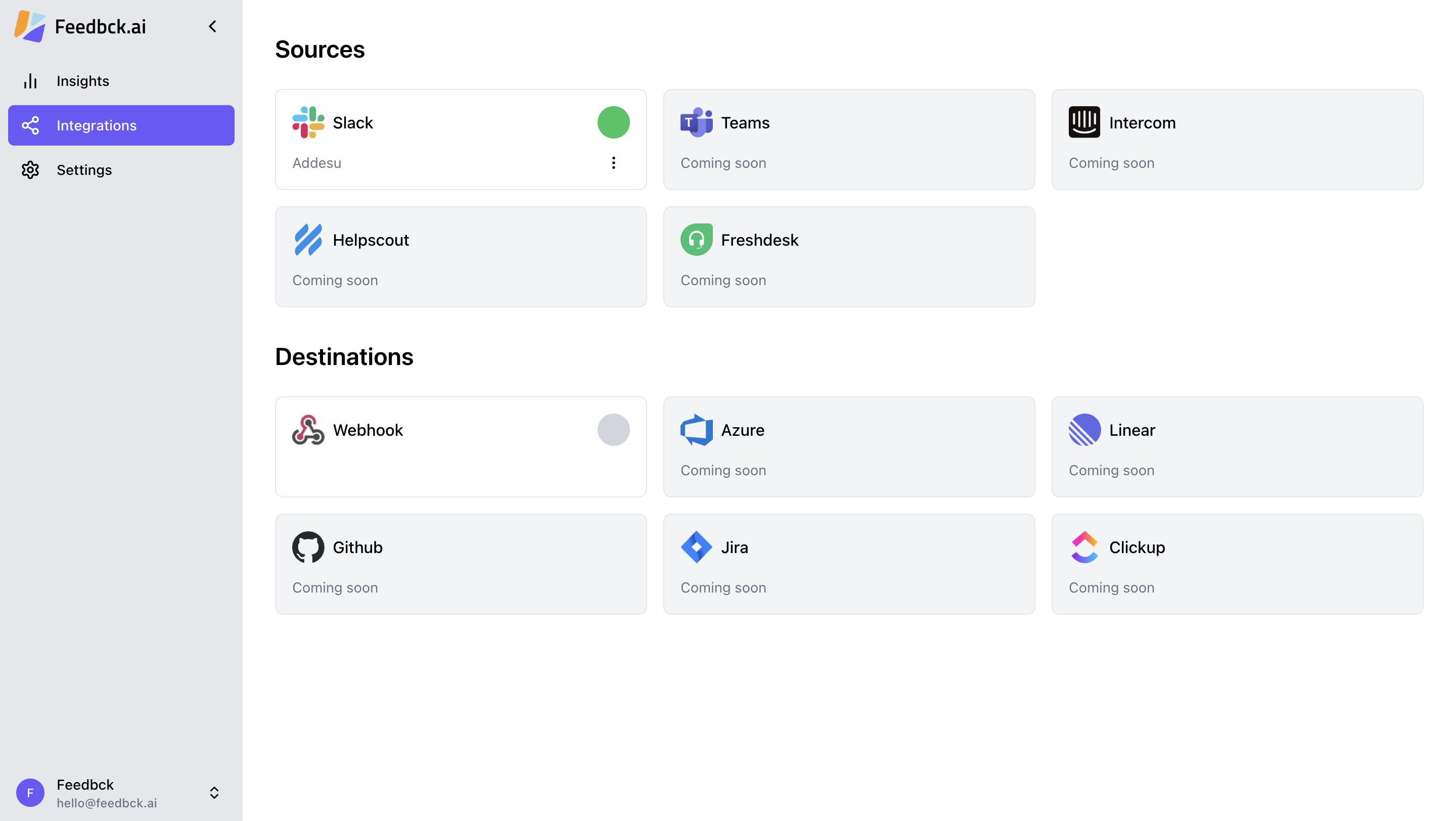Image resolution: width=1456 pixels, height=821 pixels.
Task: Open Slack card three-dot options menu
Action: pyautogui.click(x=613, y=163)
